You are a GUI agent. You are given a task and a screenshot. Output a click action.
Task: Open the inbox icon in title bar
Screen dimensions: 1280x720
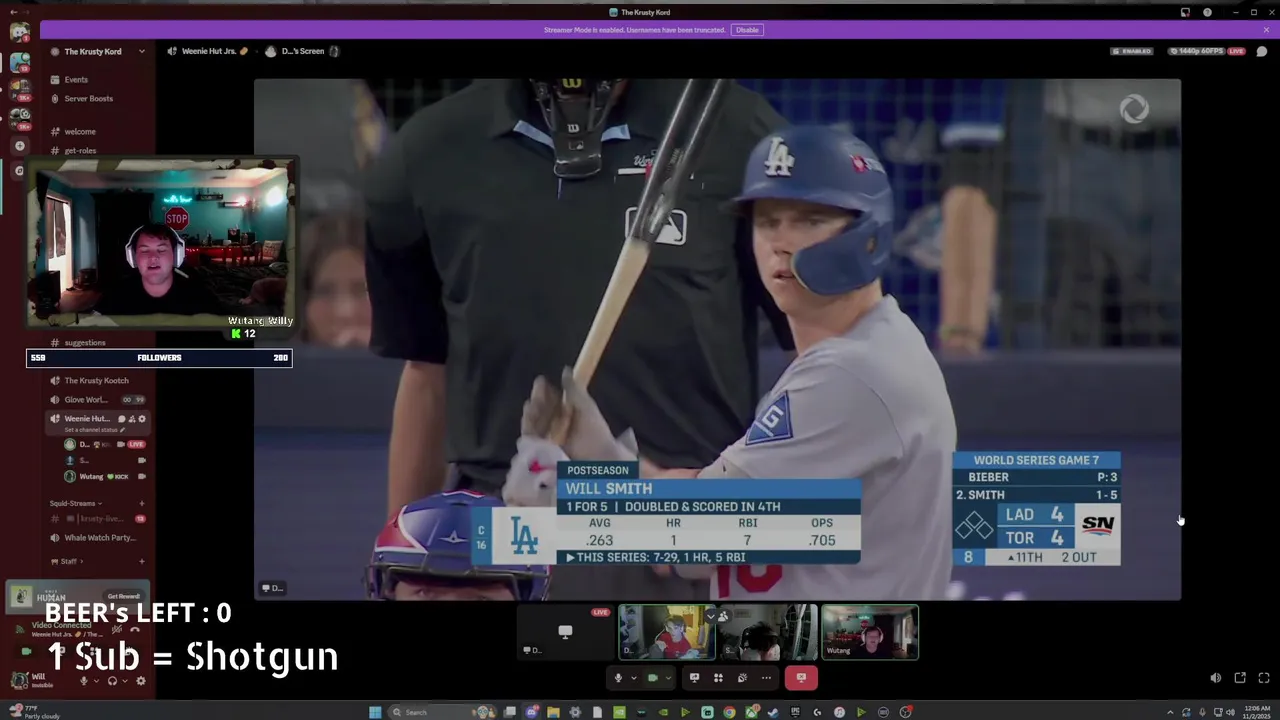click(x=1185, y=12)
